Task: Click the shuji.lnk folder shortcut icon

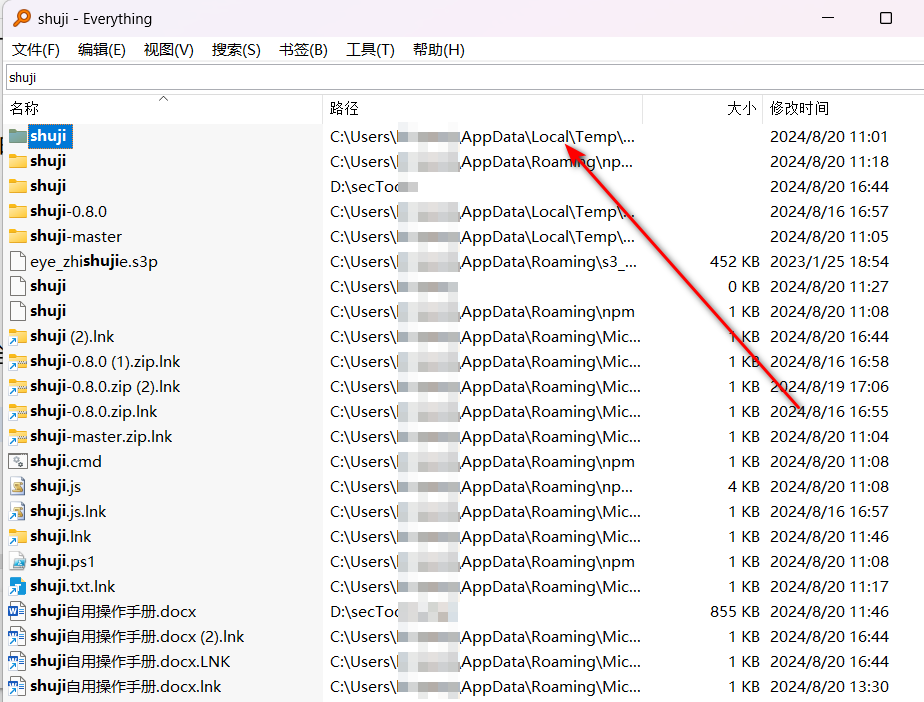Action: pyautogui.click(x=18, y=536)
